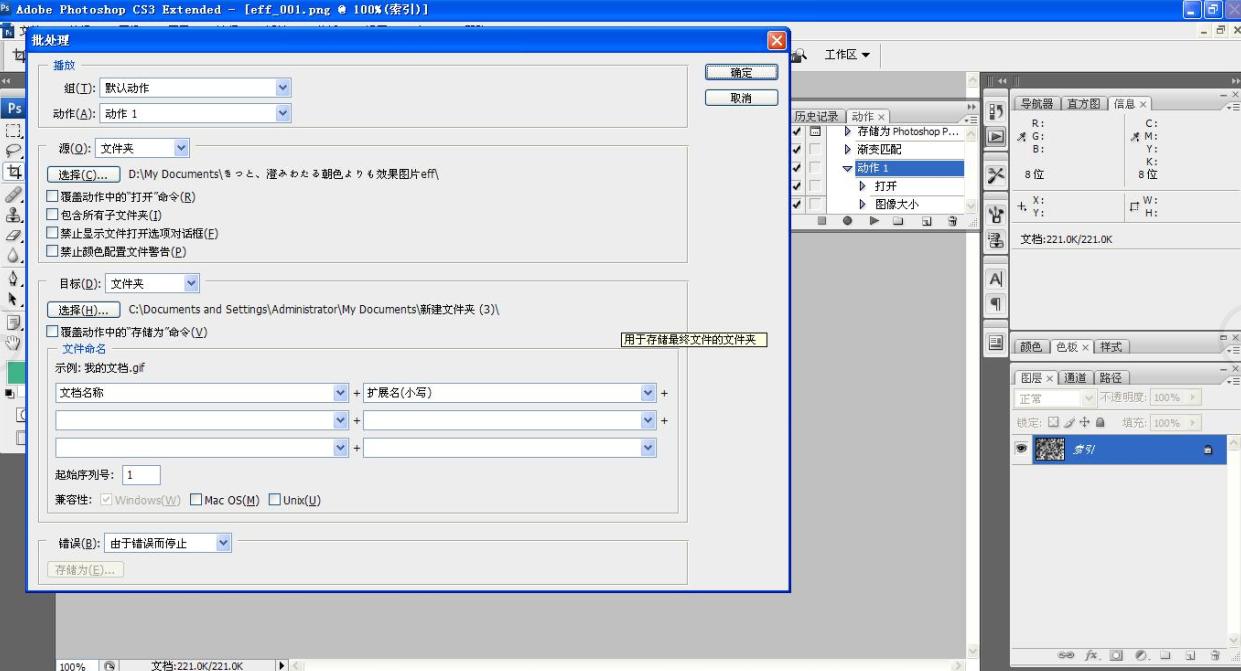Open the Paragraph panel dock icon
Viewport: 1241px width, 671px height.
(996, 304)
